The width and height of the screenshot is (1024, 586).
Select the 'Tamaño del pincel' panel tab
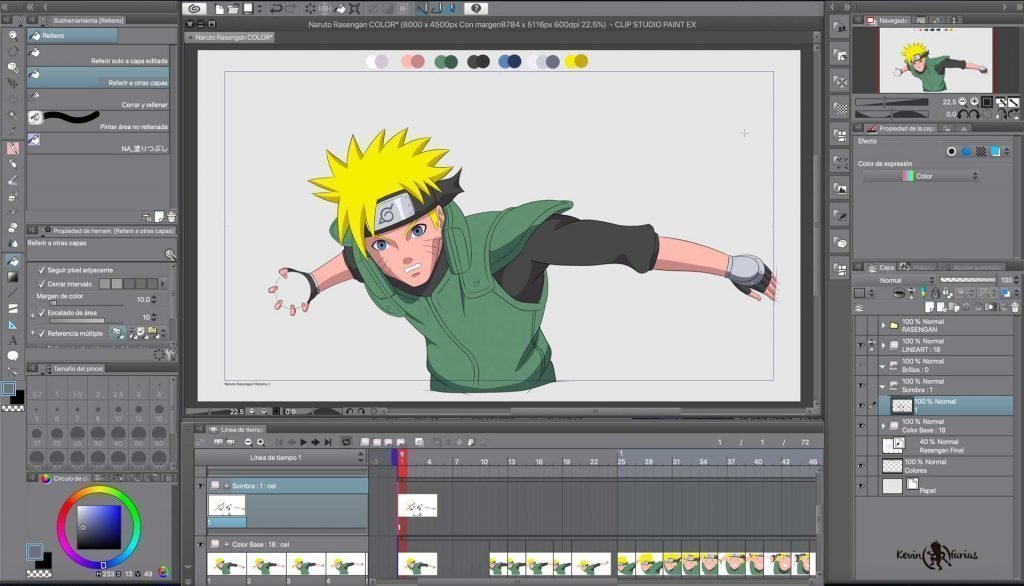pos(73,369)
